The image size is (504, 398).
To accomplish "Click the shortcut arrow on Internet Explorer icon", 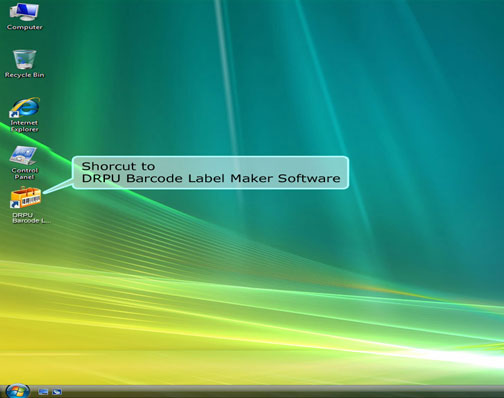I will [14, 114].
